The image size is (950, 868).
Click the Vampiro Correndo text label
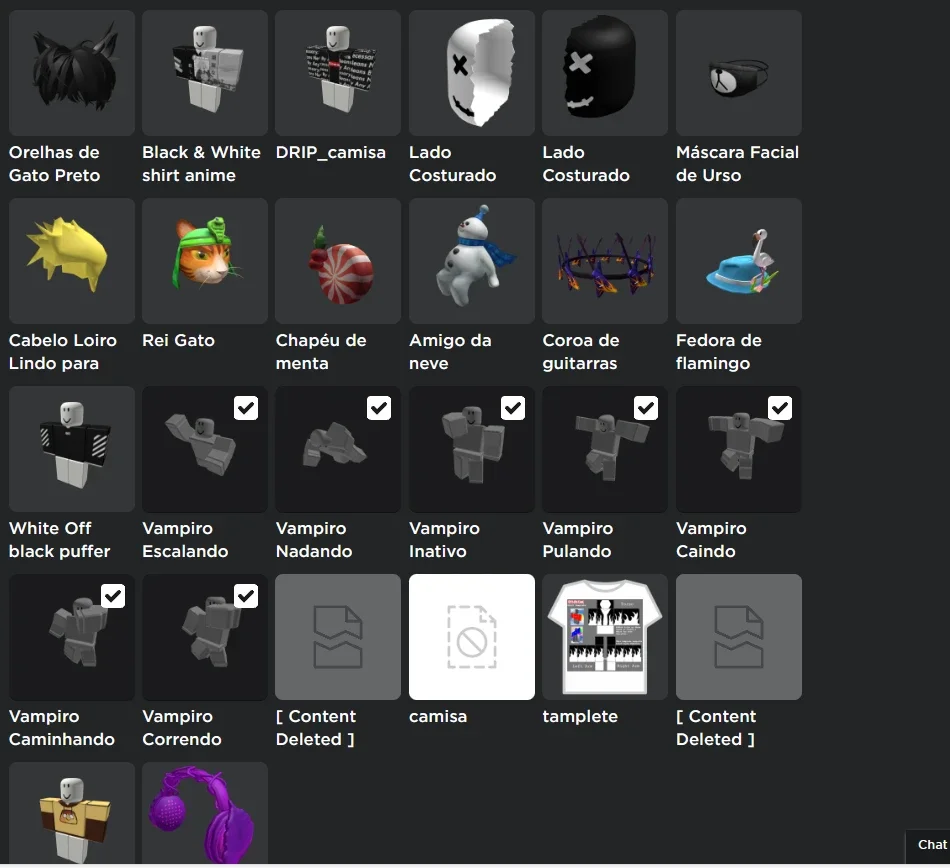[182, 727]
